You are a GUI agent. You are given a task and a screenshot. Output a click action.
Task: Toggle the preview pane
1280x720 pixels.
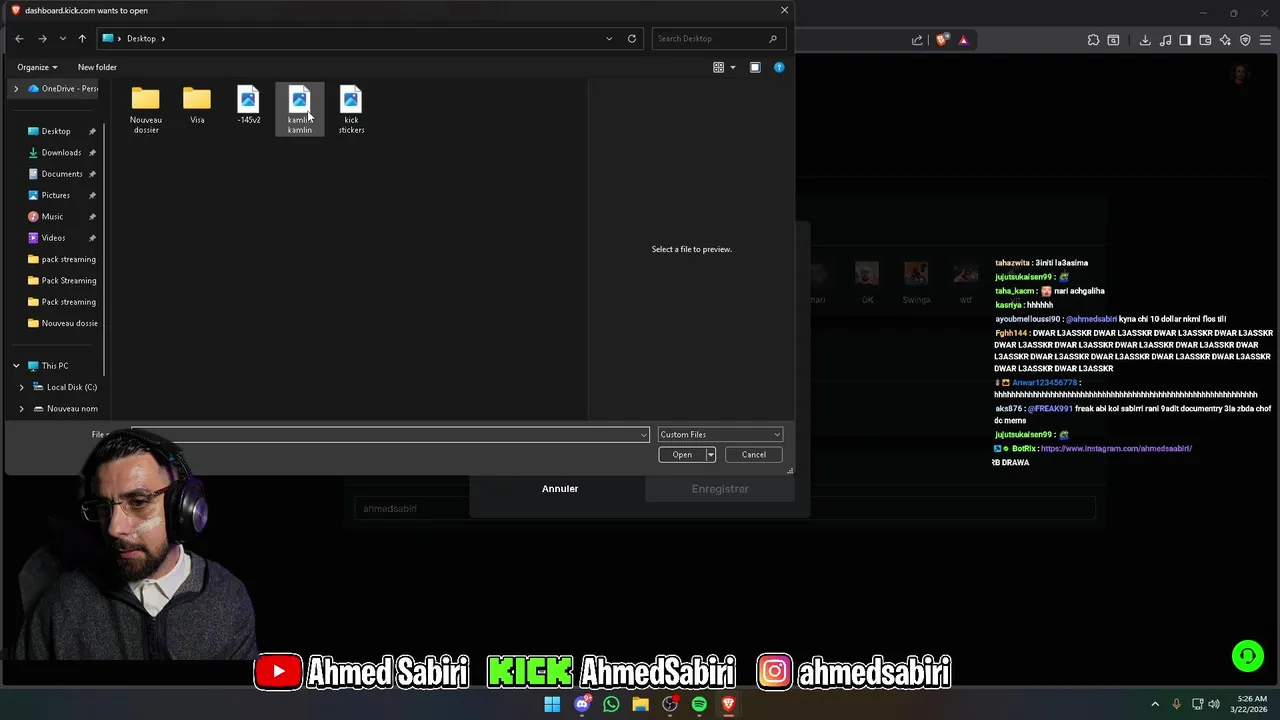click(x=755, y=67)
